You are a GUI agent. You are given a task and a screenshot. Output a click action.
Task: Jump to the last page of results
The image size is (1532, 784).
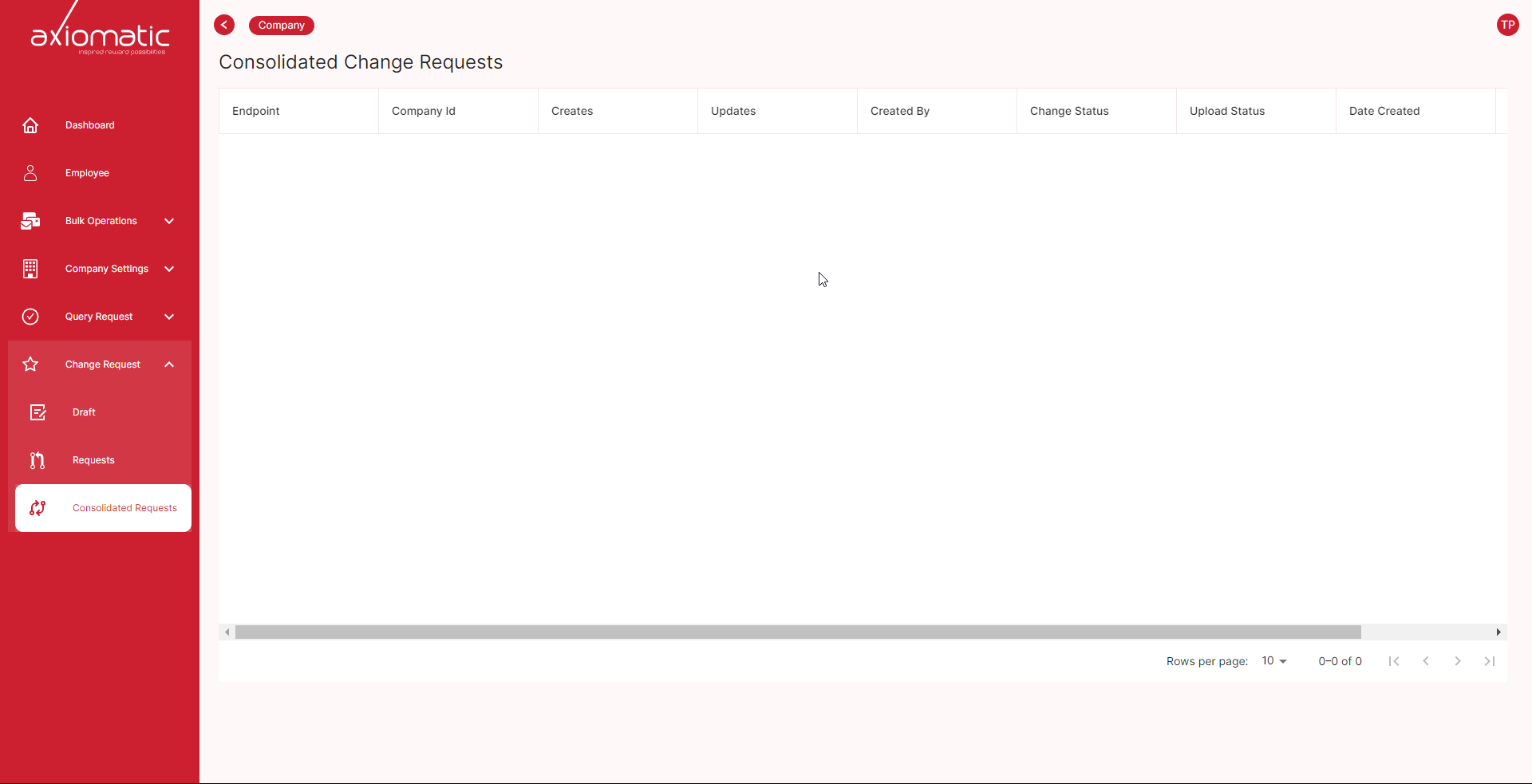click(1489, 661)
